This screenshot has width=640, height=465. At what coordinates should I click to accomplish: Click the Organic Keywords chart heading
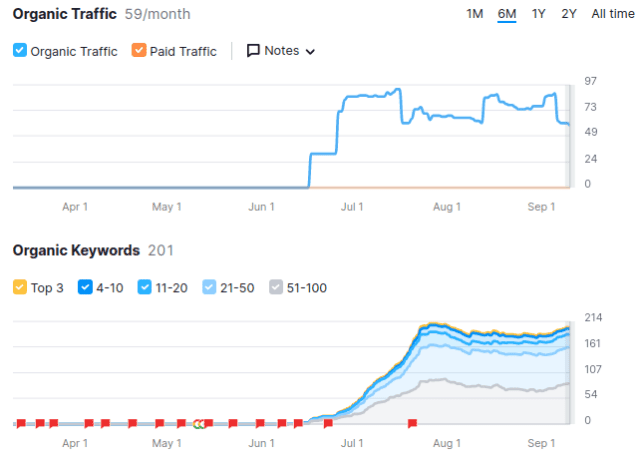[75, 250]
